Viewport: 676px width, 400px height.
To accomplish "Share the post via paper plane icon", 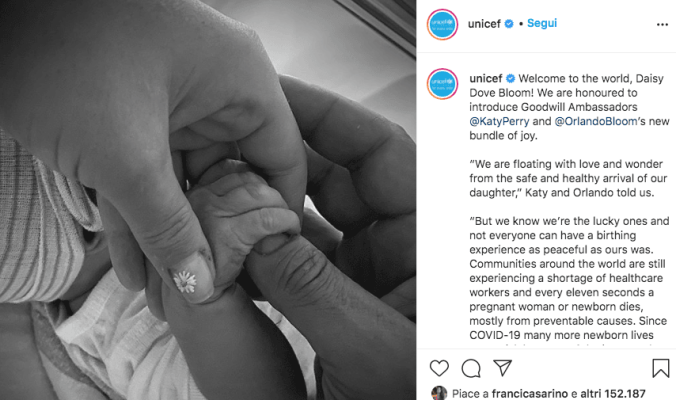I will click(502, 368).
